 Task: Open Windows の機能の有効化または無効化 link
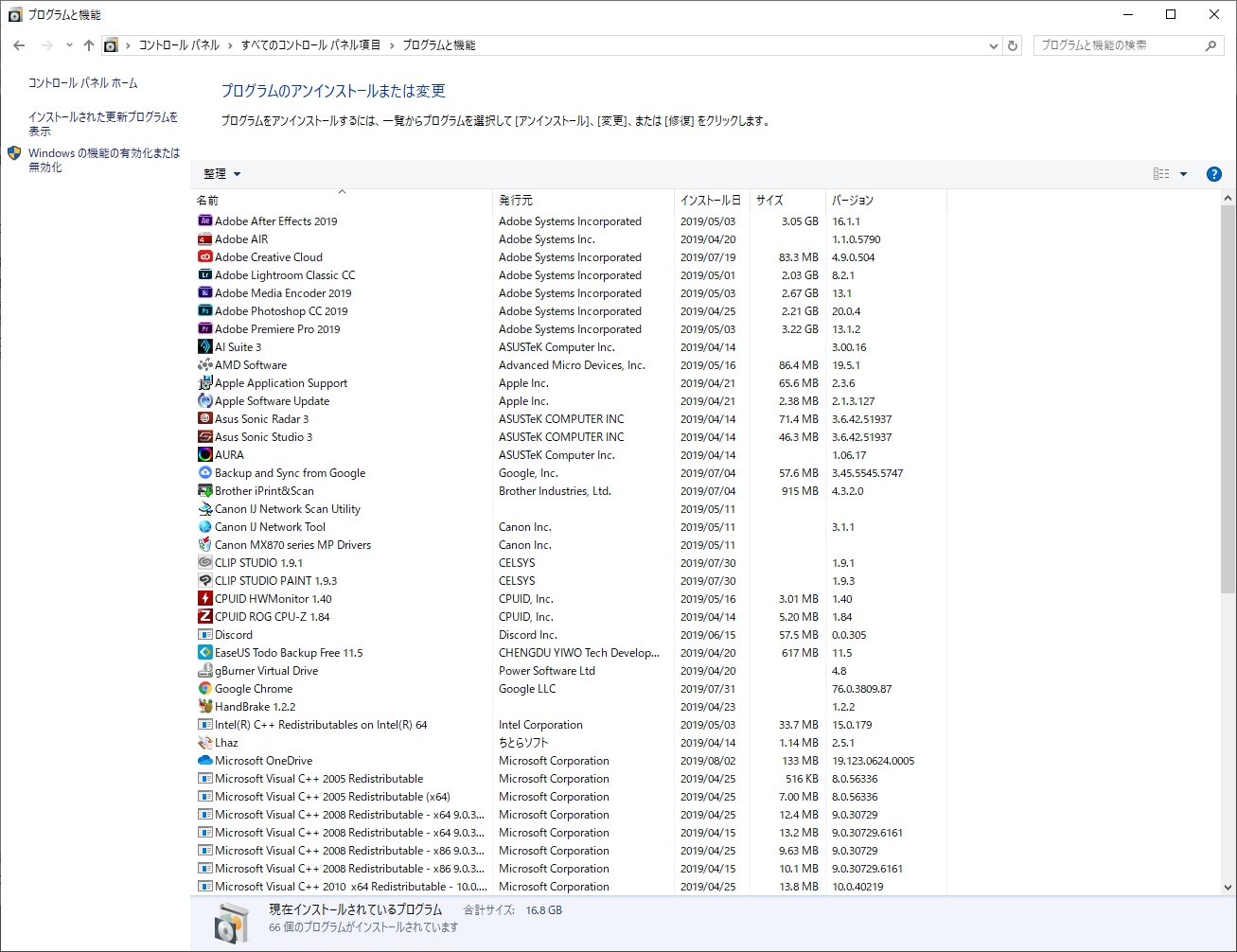pos(104,160)
